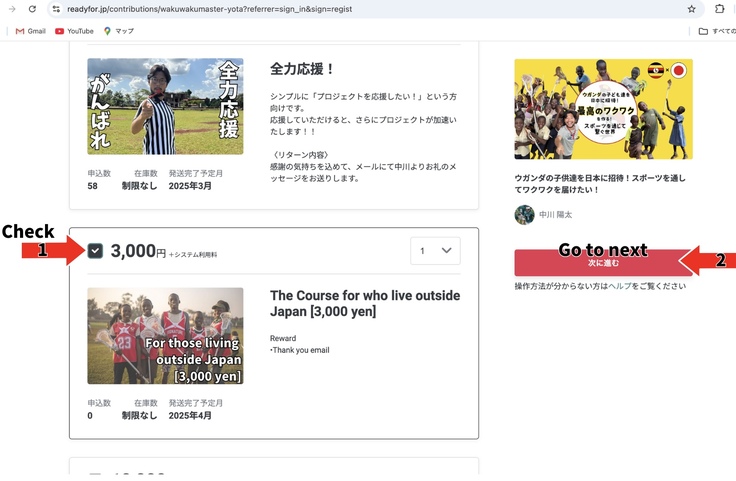The width and height of the screenshot is (736, 481).
Task: Toggle the 3,000 yen course checkbox
Action: (96, 251)
